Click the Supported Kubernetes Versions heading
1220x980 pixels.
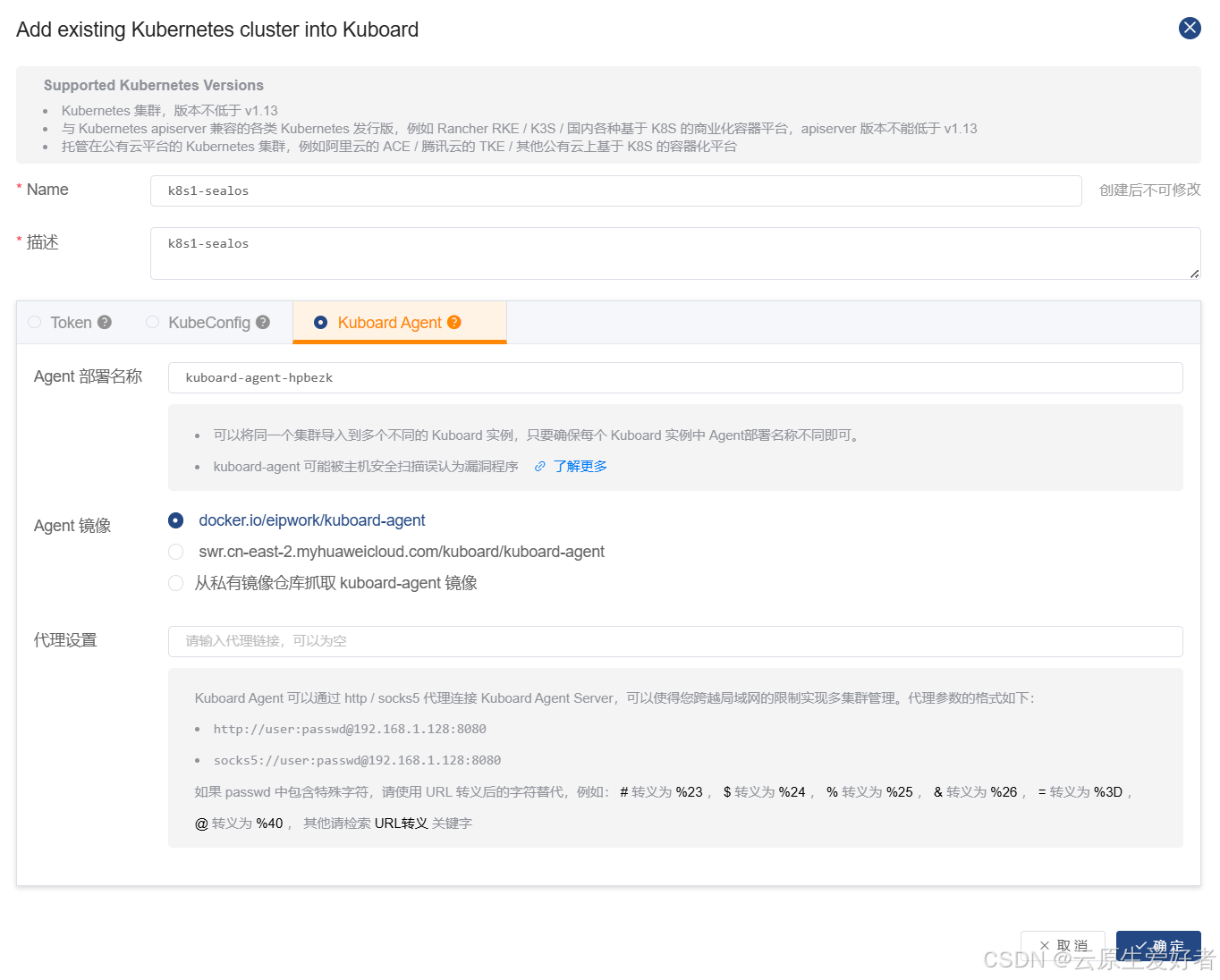click(x=154, y=85)
